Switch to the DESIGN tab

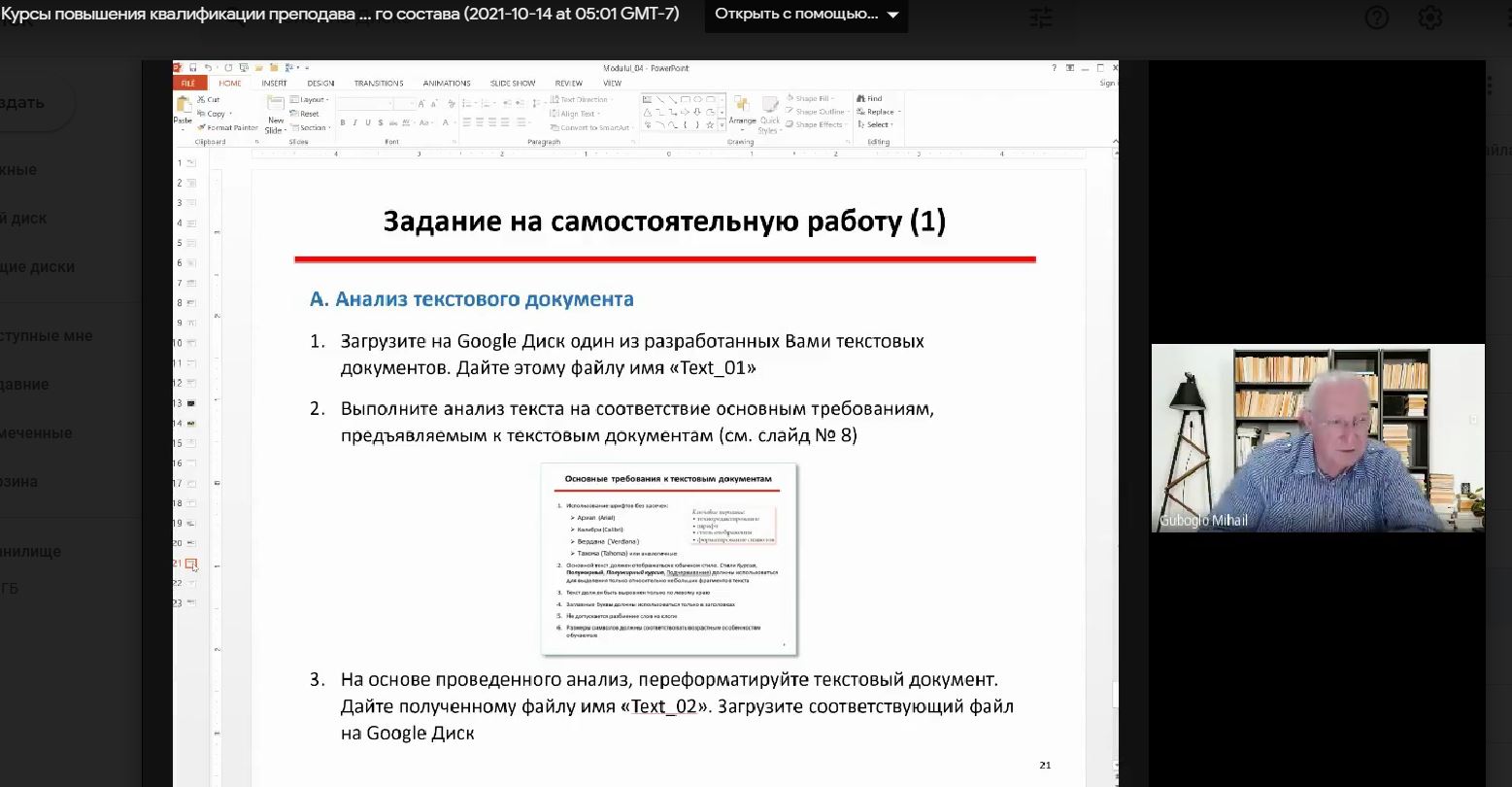point(320,83)
